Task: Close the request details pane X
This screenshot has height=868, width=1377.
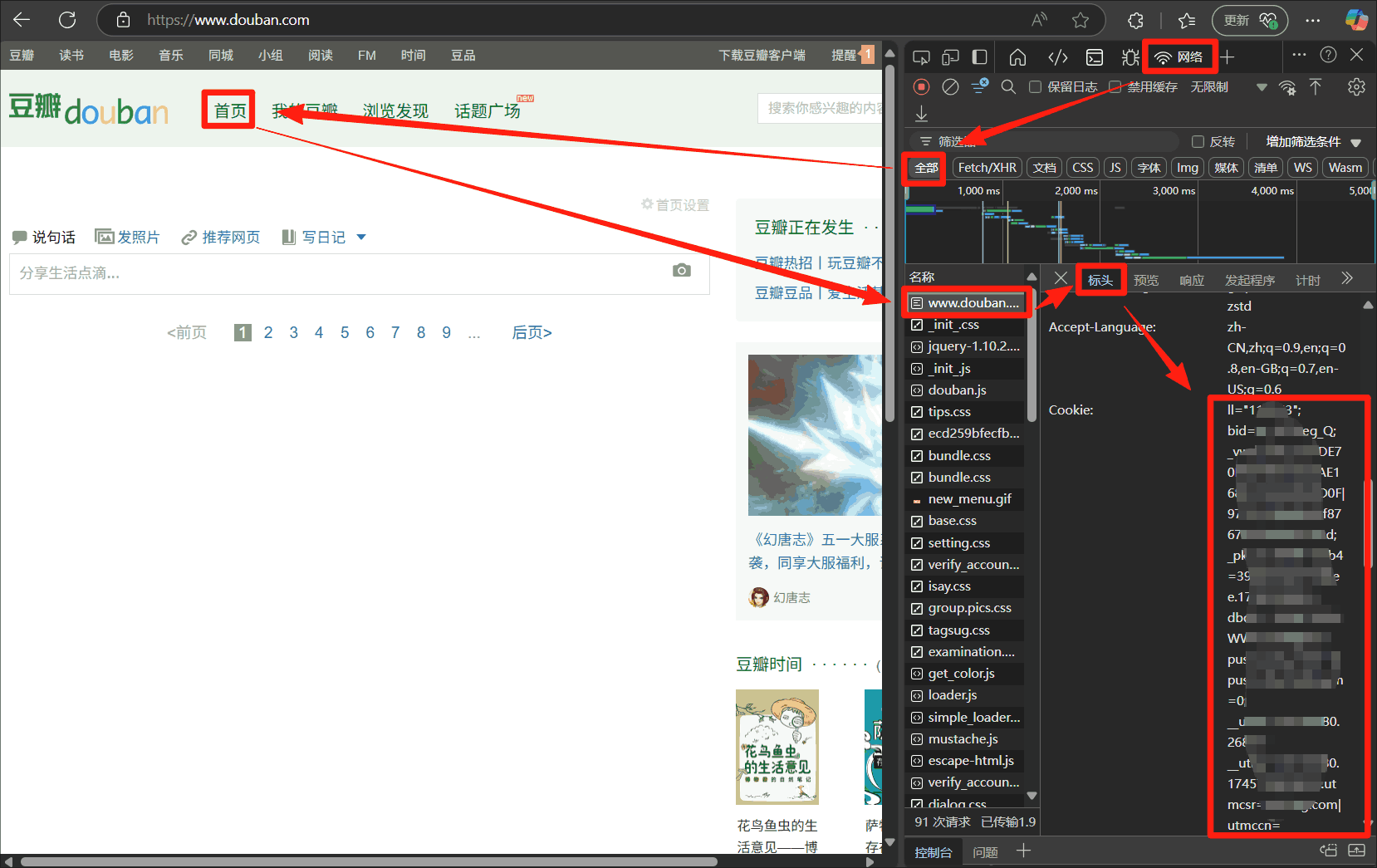Action: coord(1061,277)
